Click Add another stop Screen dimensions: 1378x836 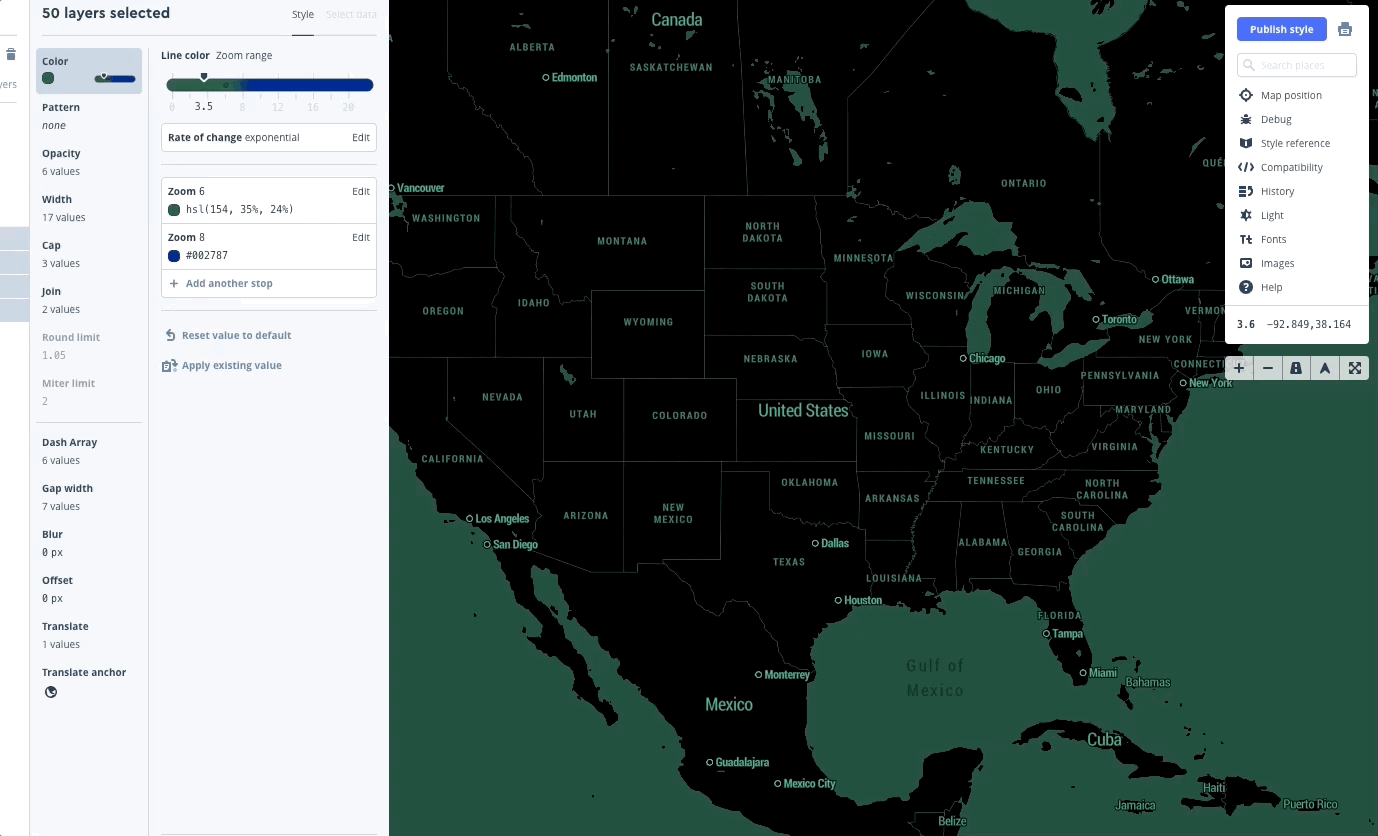229,283
